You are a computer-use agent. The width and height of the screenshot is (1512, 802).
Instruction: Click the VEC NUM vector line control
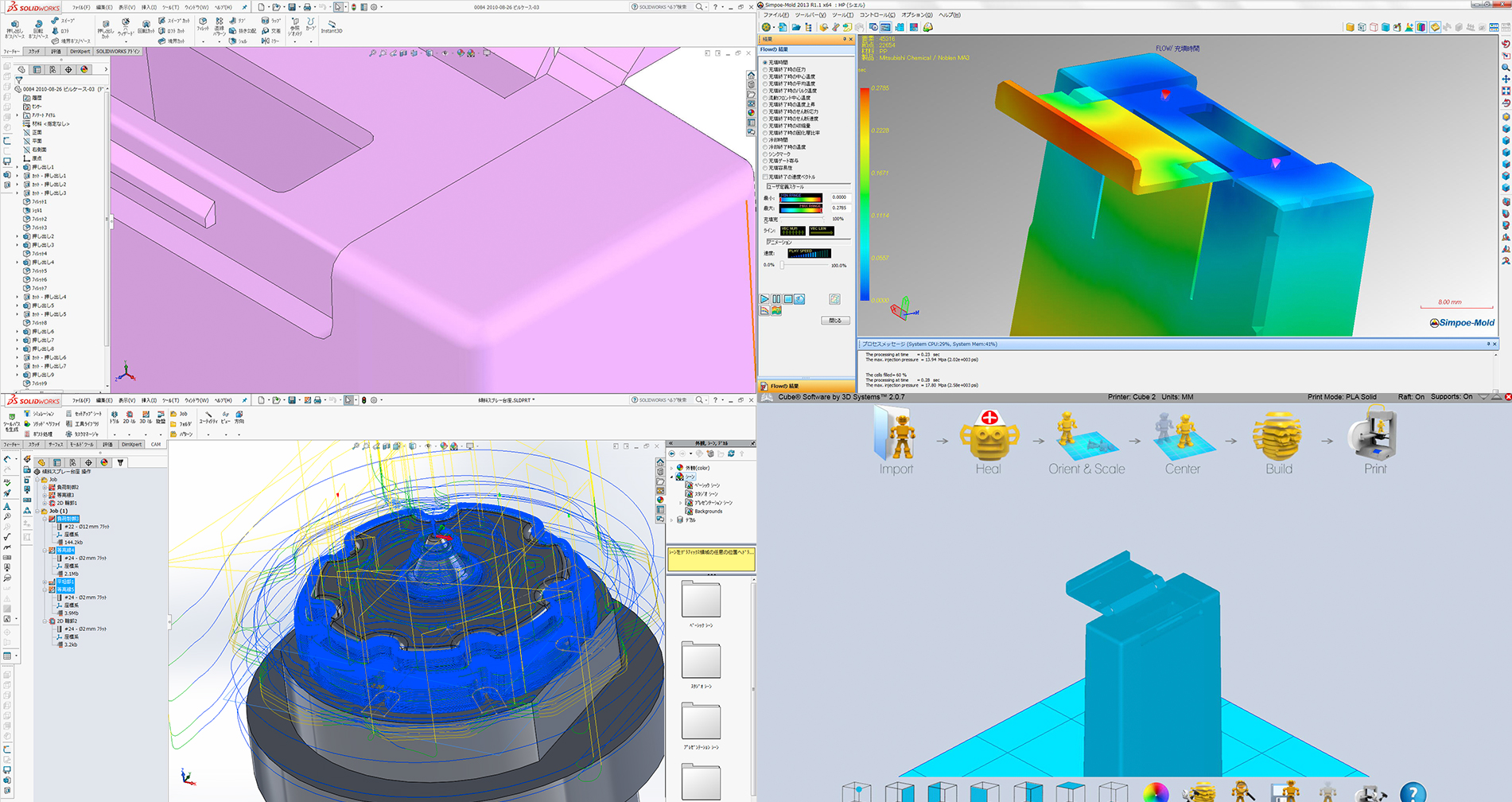[x=792, y=231]
